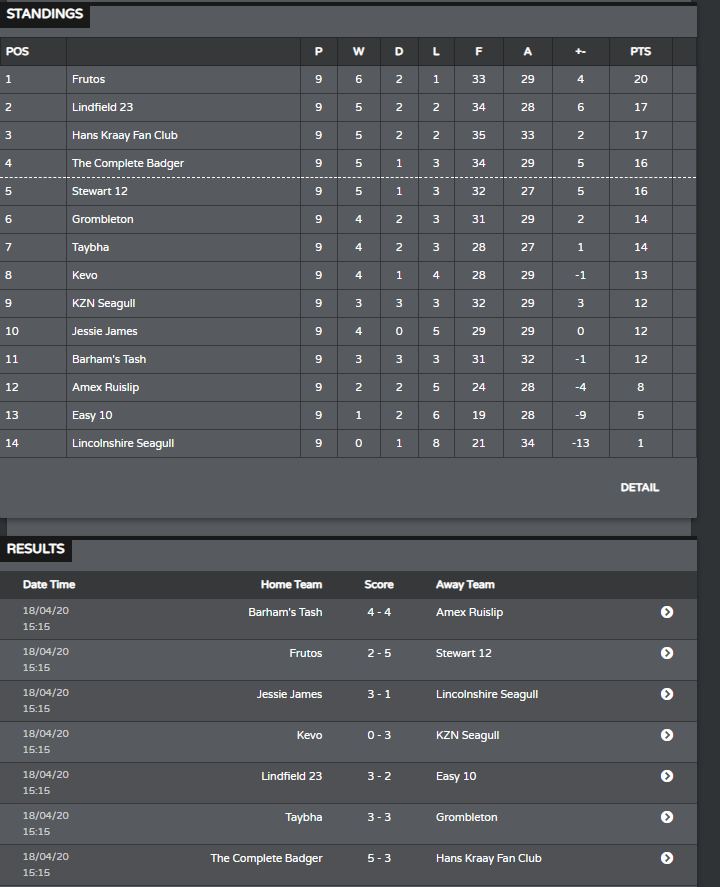Click Stewart 12 away team in results

click(x=464, y=653)
